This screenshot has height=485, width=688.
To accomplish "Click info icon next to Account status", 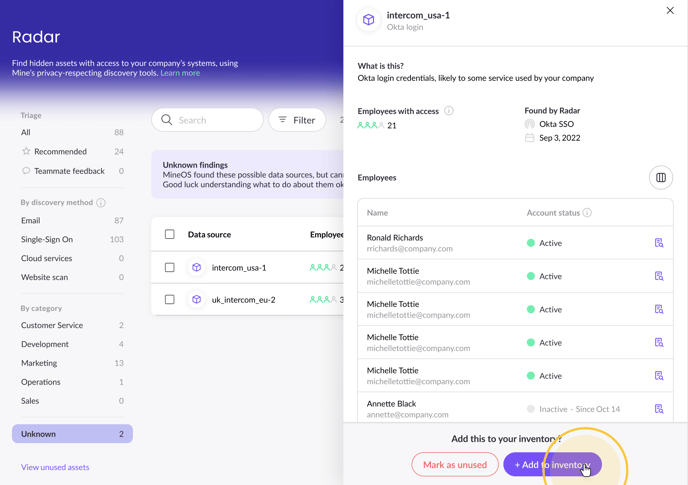I will 587,212.
